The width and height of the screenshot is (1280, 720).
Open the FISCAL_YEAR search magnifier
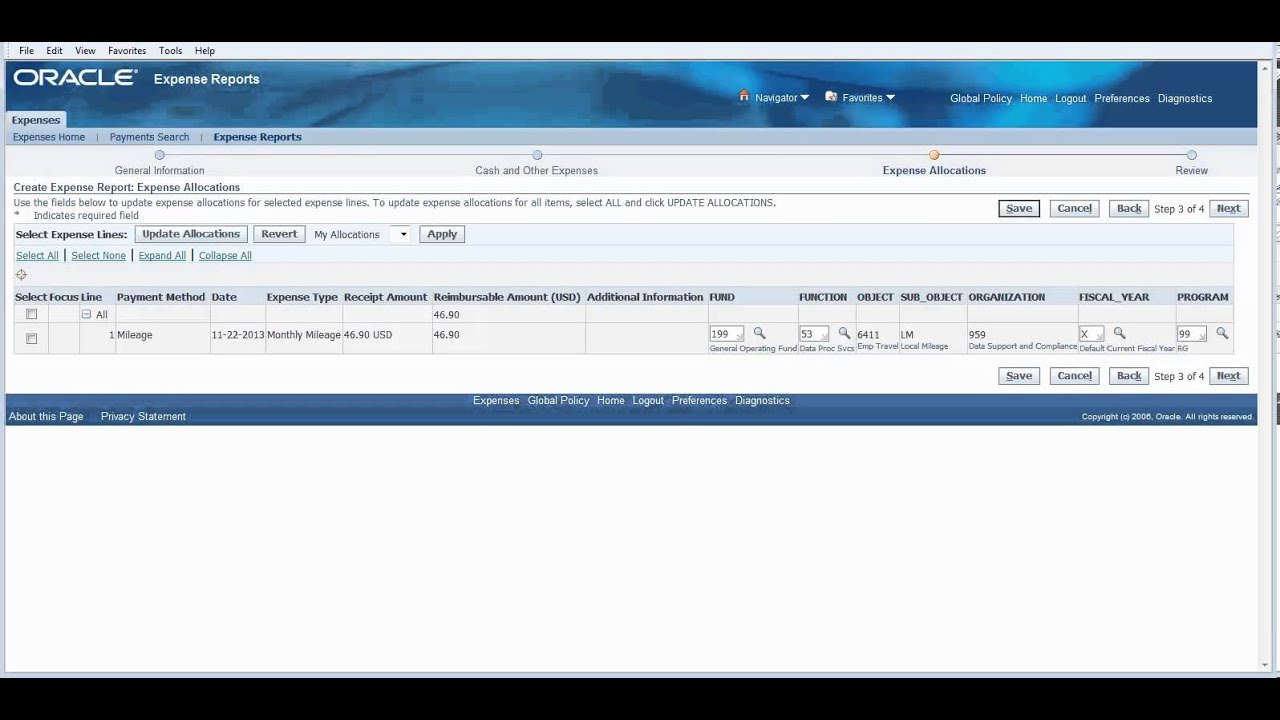(1119, 334)
